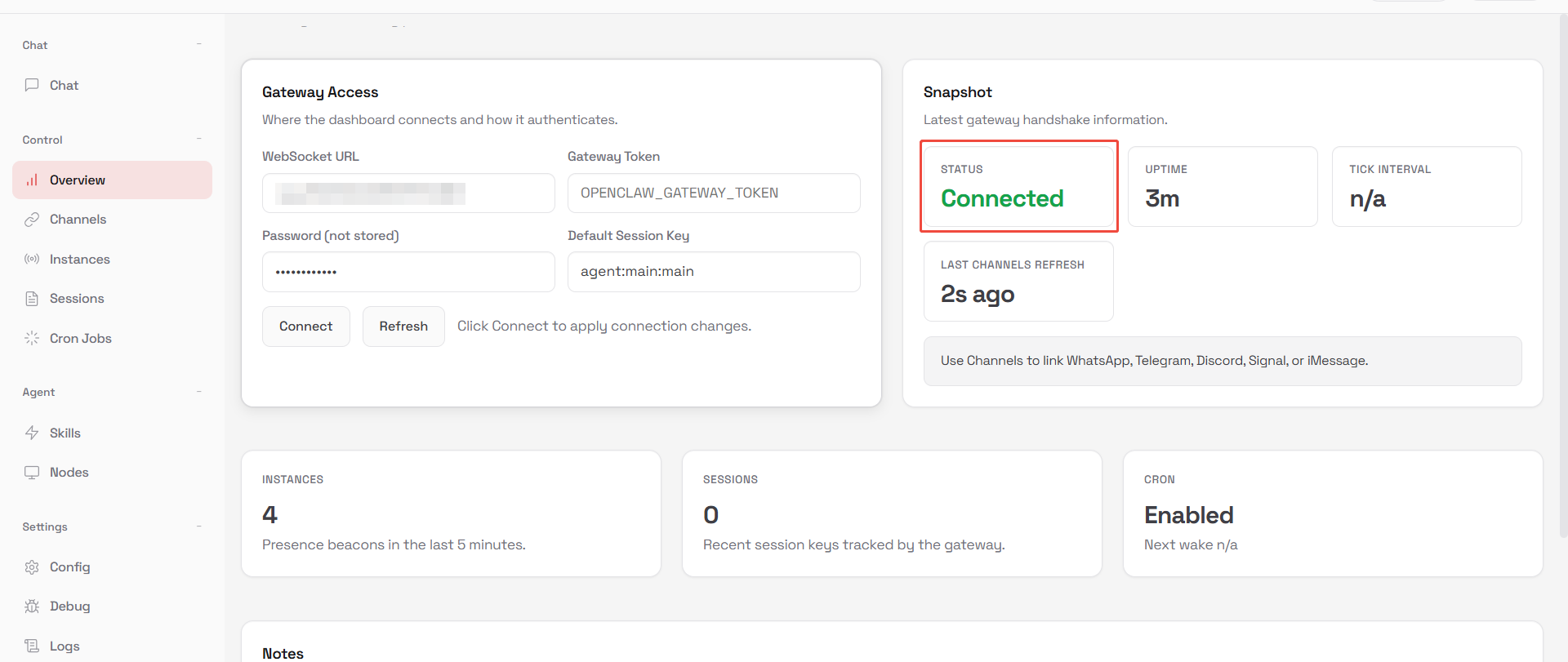Image resolution: width=1568 pixels, height=662 pixels.
Task: Click the Overview bar chart icon
Action: [x=32, y=180]
